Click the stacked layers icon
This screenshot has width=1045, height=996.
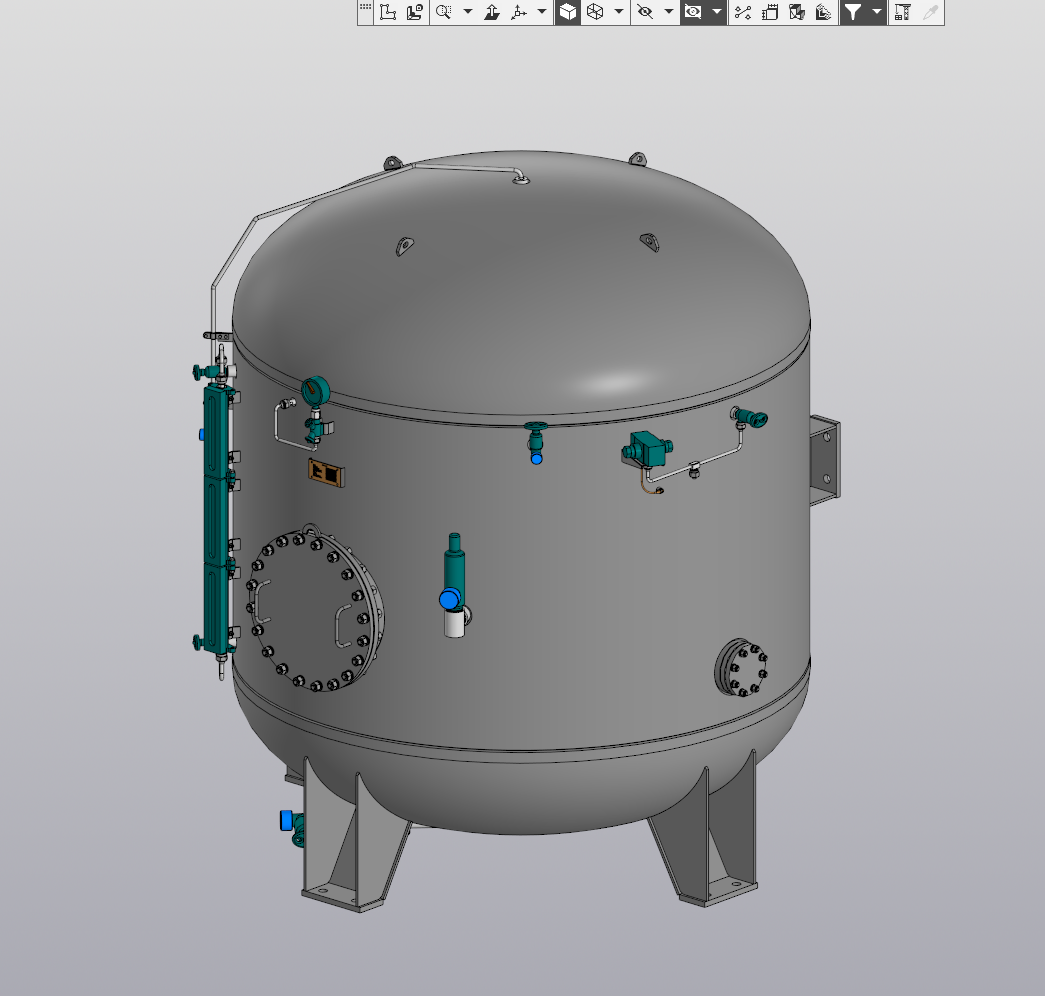[x=823, y=12]
